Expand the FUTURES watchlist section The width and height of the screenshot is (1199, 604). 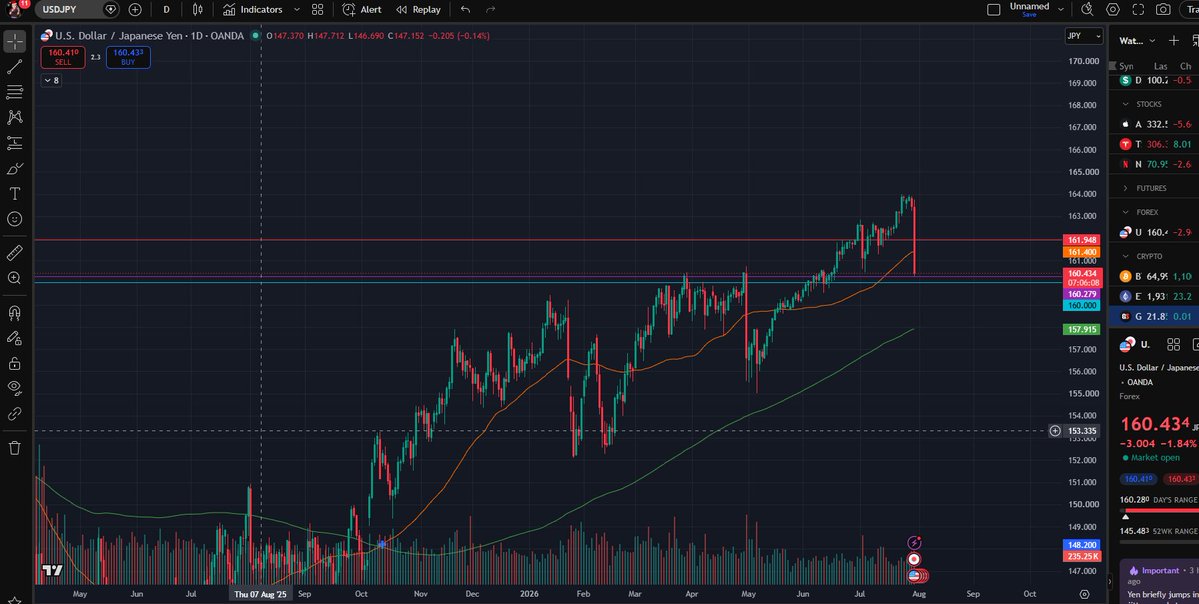[x=1126, y=188]
